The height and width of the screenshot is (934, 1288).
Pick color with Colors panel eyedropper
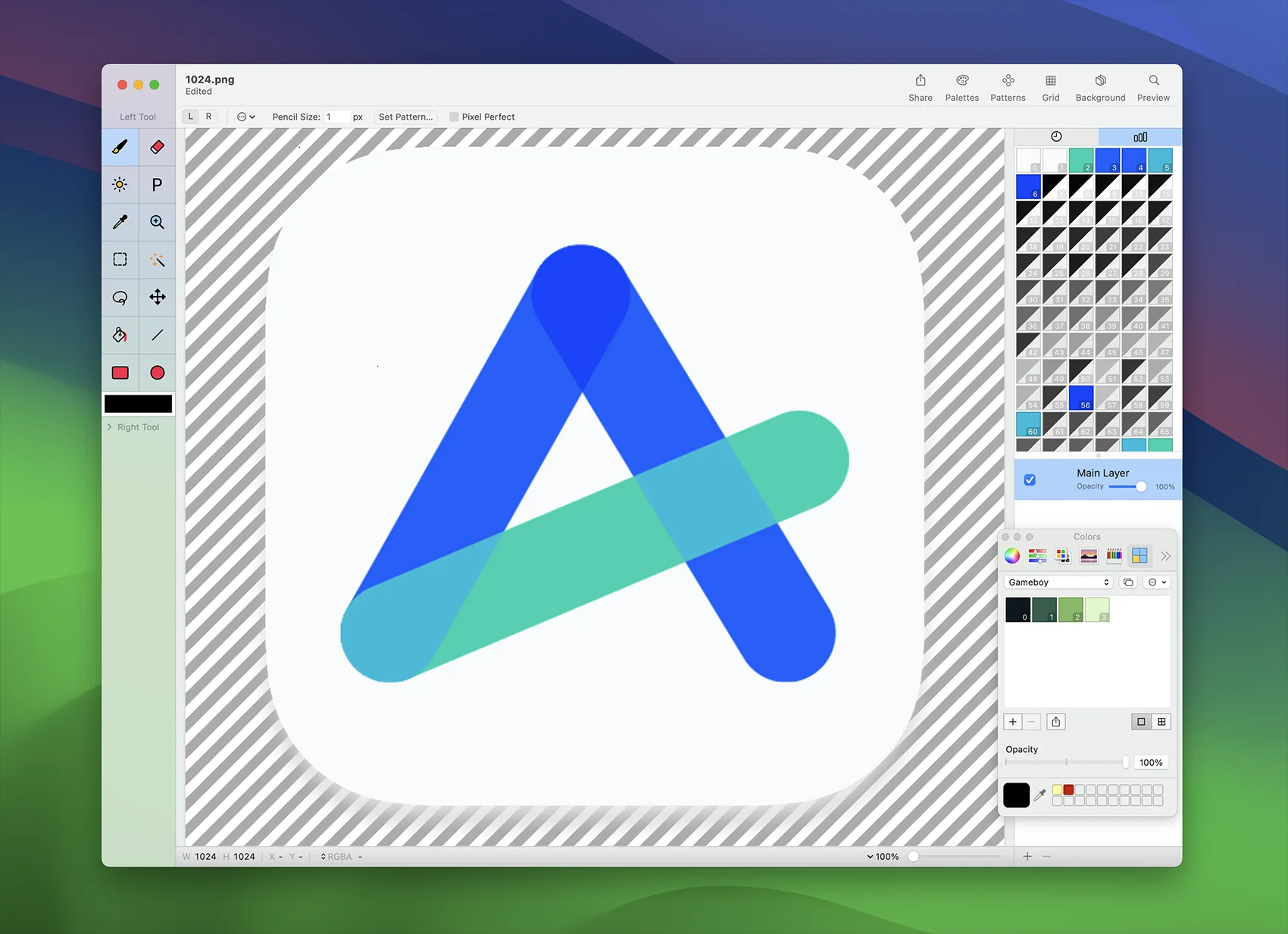pos(1040,795)
